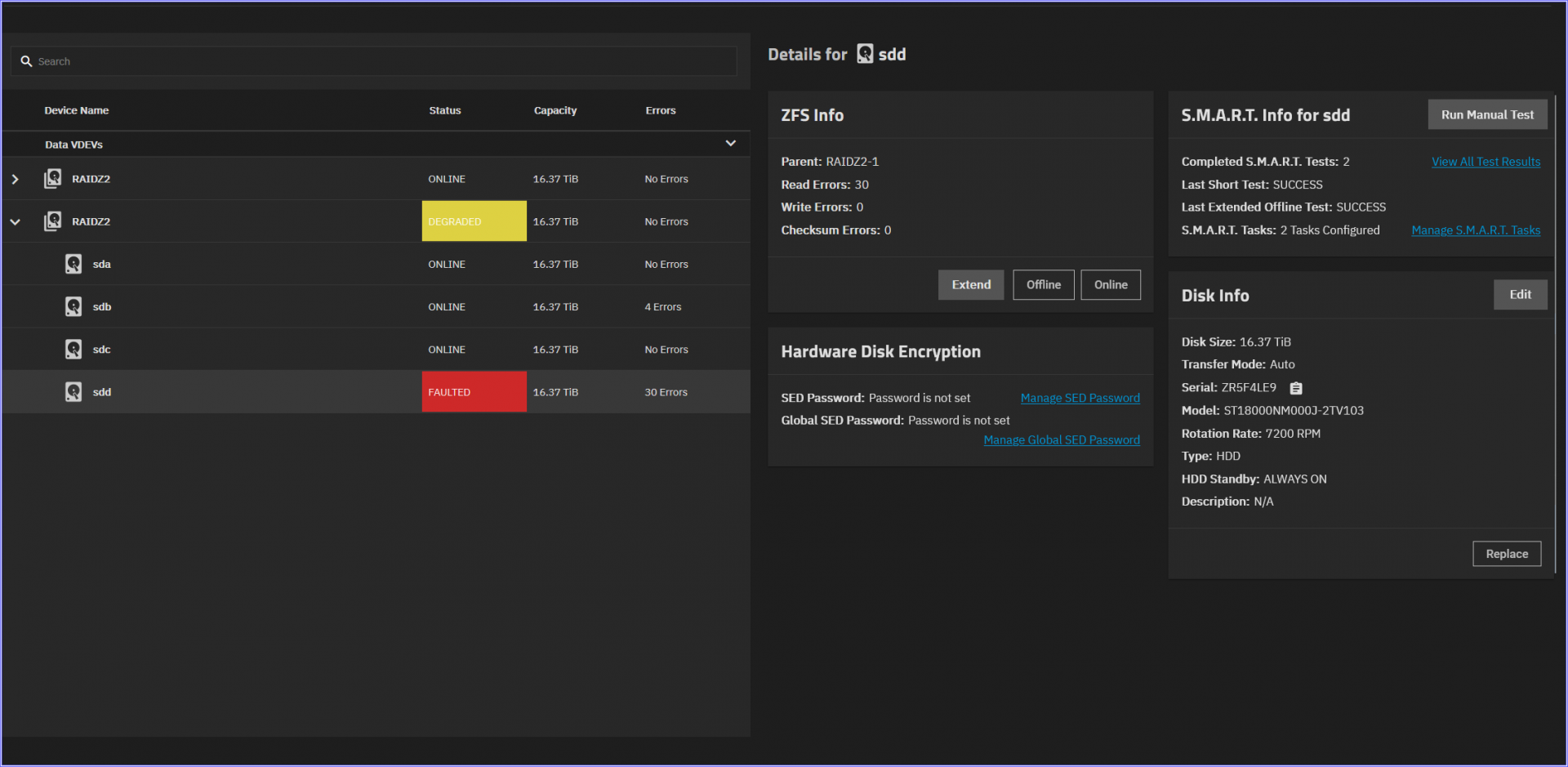Click the sda row 16.37 TiB capacity

tap(555, 265)
